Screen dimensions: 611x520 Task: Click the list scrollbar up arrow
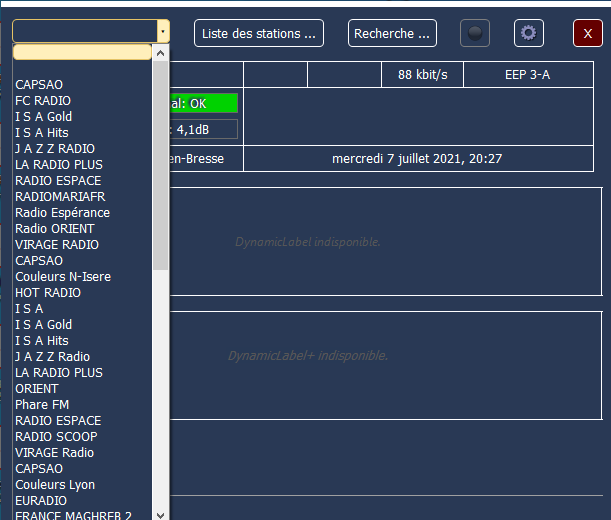point(161,53)
